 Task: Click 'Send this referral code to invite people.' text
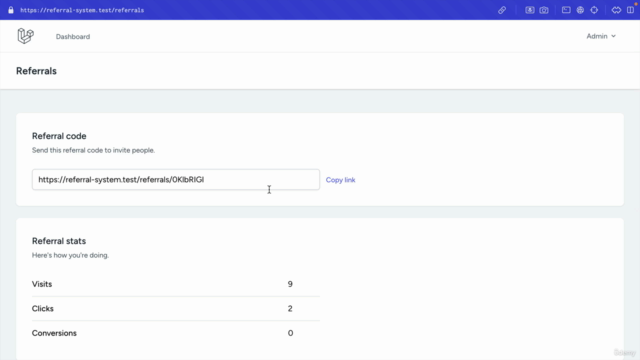tap(93, 150)
